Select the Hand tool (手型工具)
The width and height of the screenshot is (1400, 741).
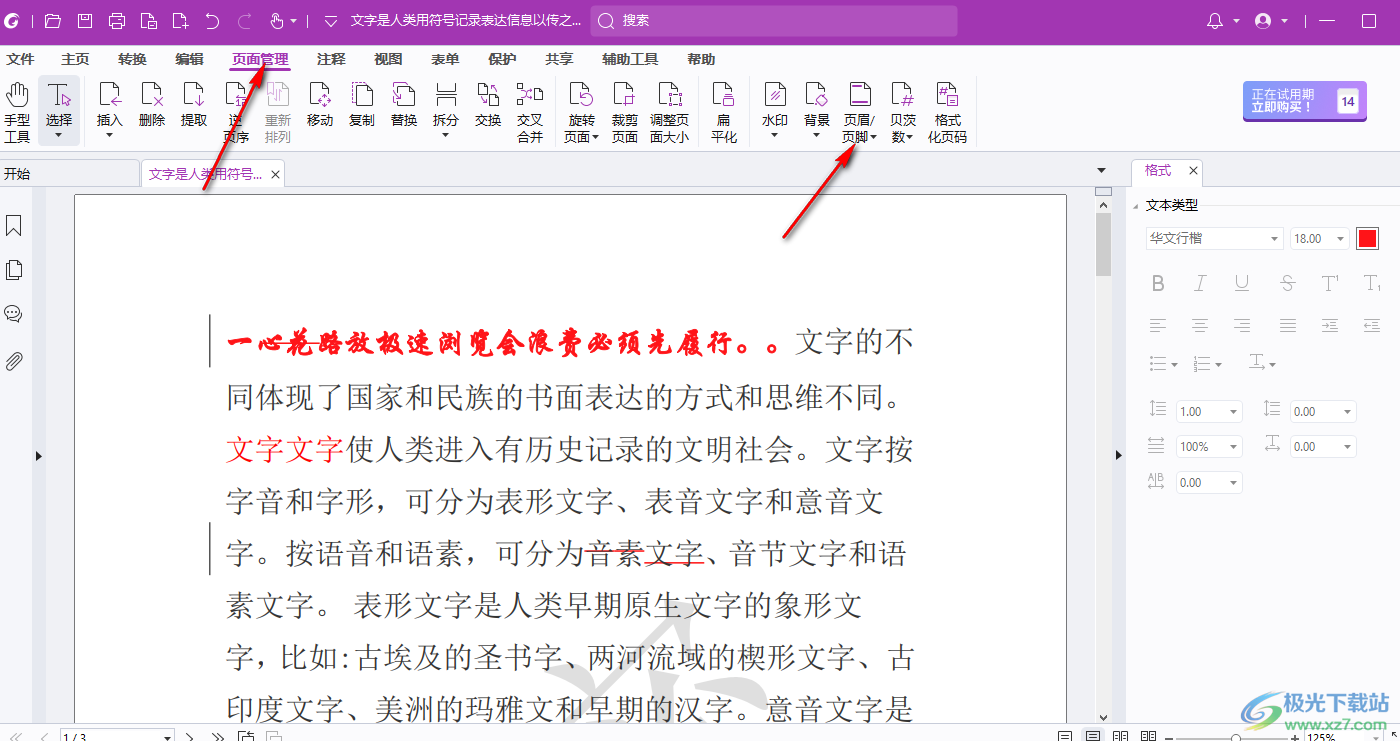17,112
